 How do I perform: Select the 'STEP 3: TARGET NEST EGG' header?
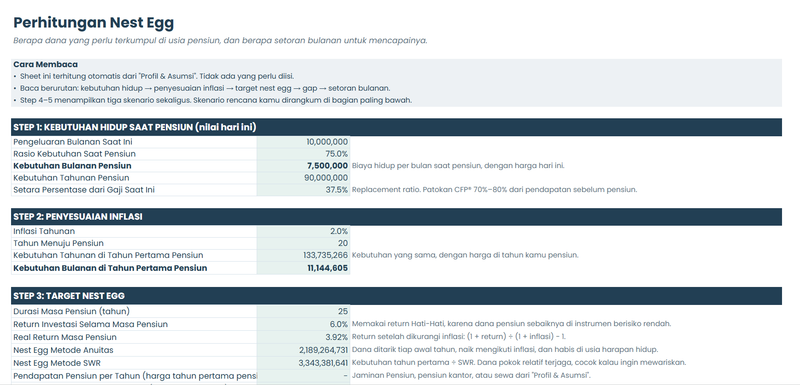pos(396,296)
